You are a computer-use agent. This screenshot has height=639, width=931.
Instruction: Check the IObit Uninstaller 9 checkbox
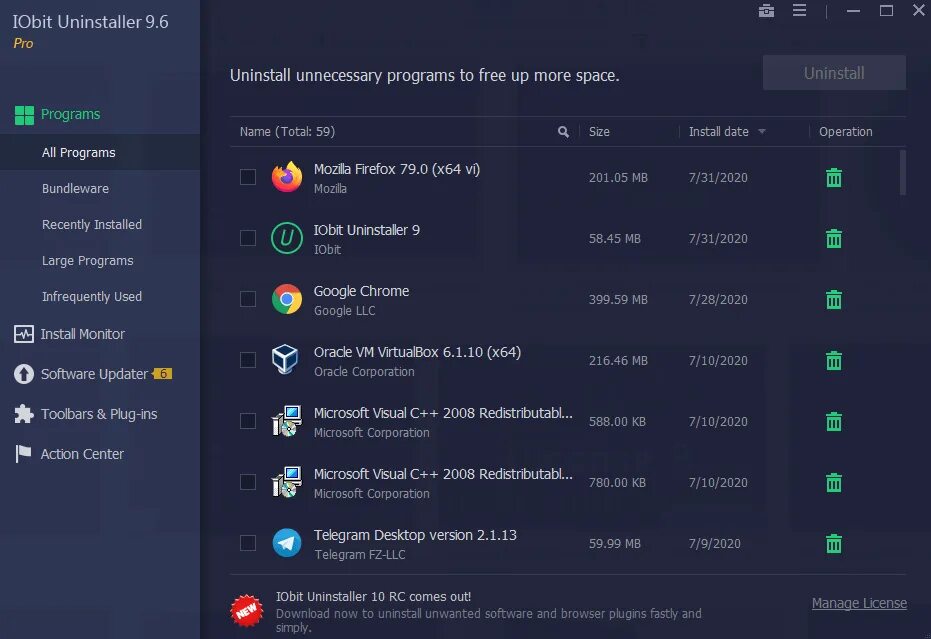point(248,238)
